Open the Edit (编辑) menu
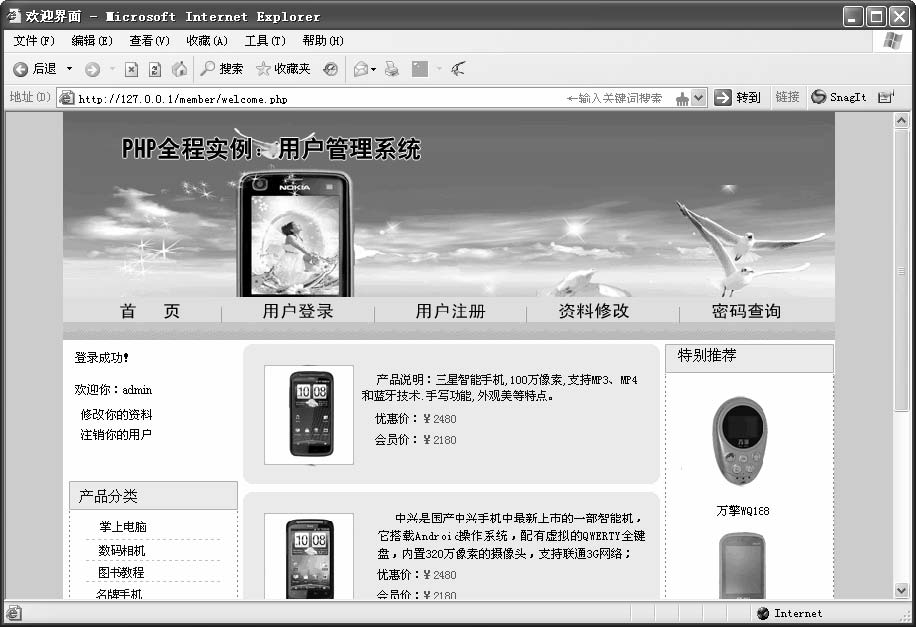 coord(92,40)
